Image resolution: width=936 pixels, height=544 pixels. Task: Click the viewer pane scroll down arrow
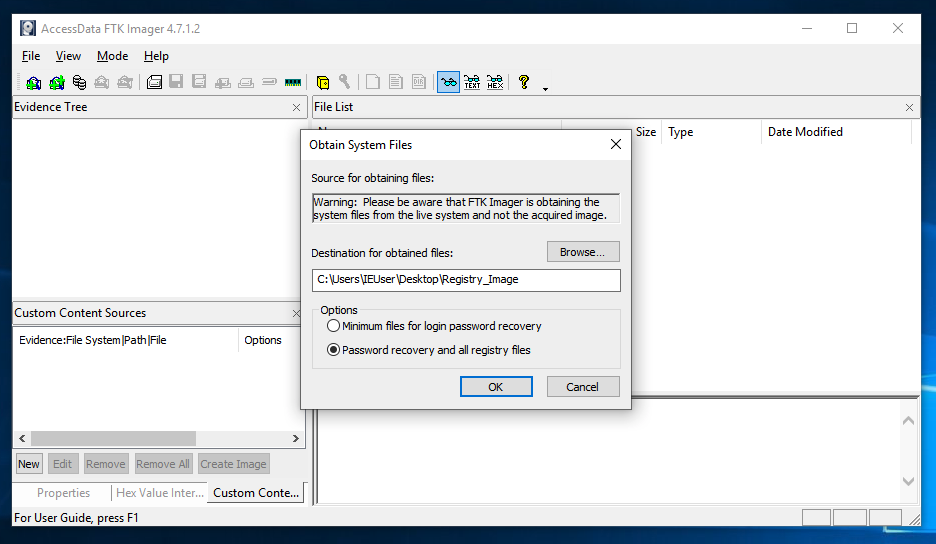(909, 481)
